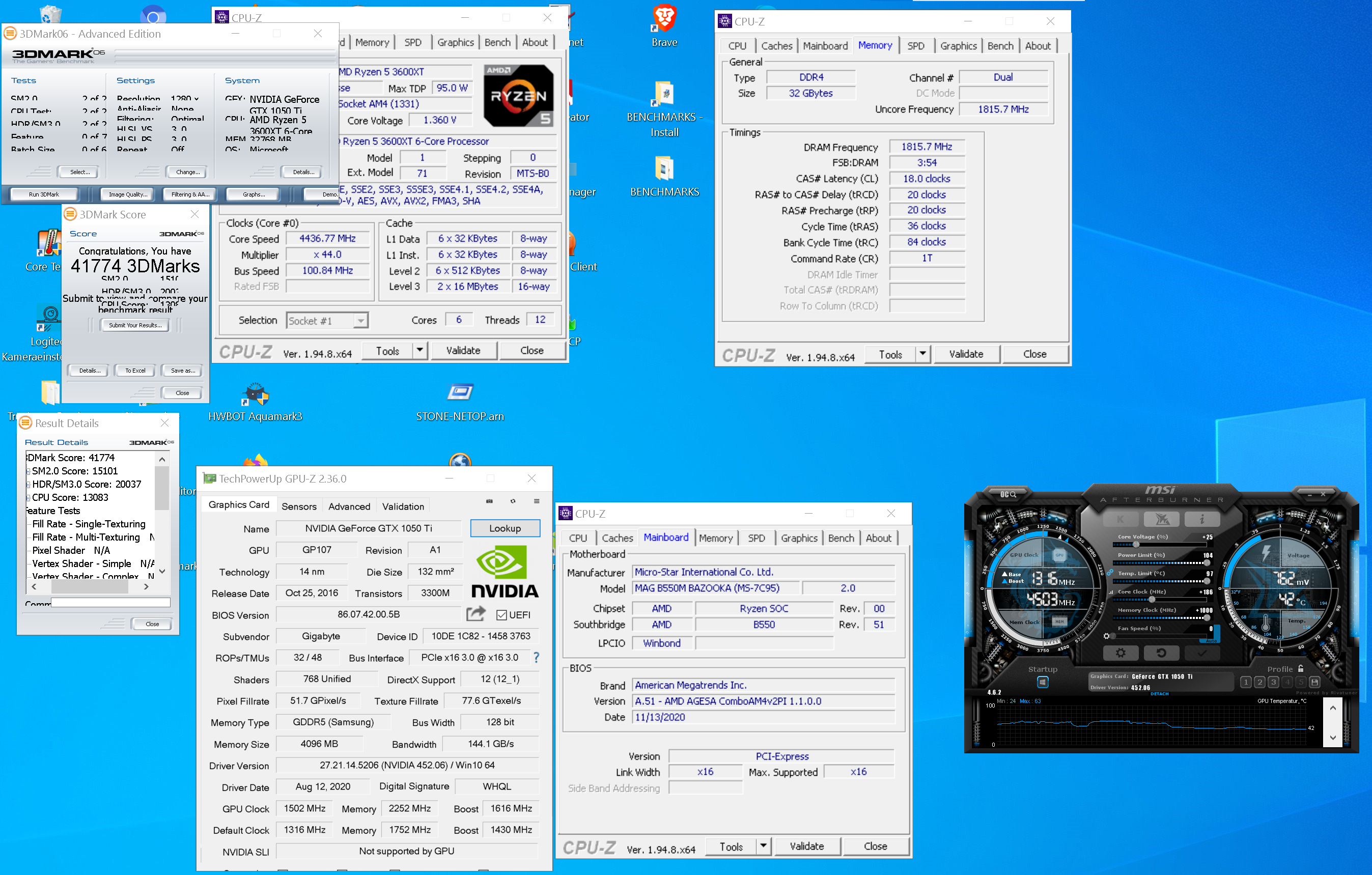
Task: Open the GPU-Z hamburger menu
Action: pyautogui.click(x=536, y=501)
